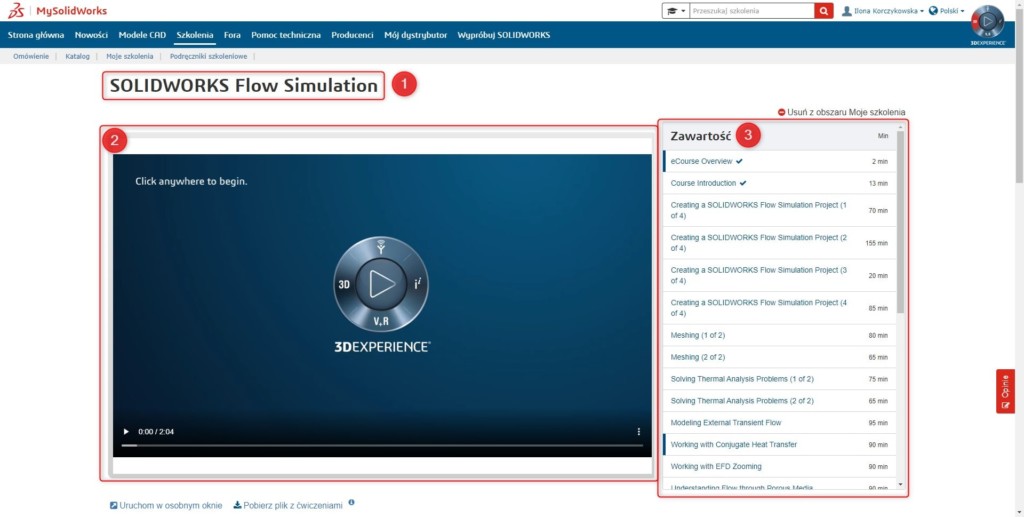
Task: Open the video three-dot options menu
Action: (x=639, y=431)
